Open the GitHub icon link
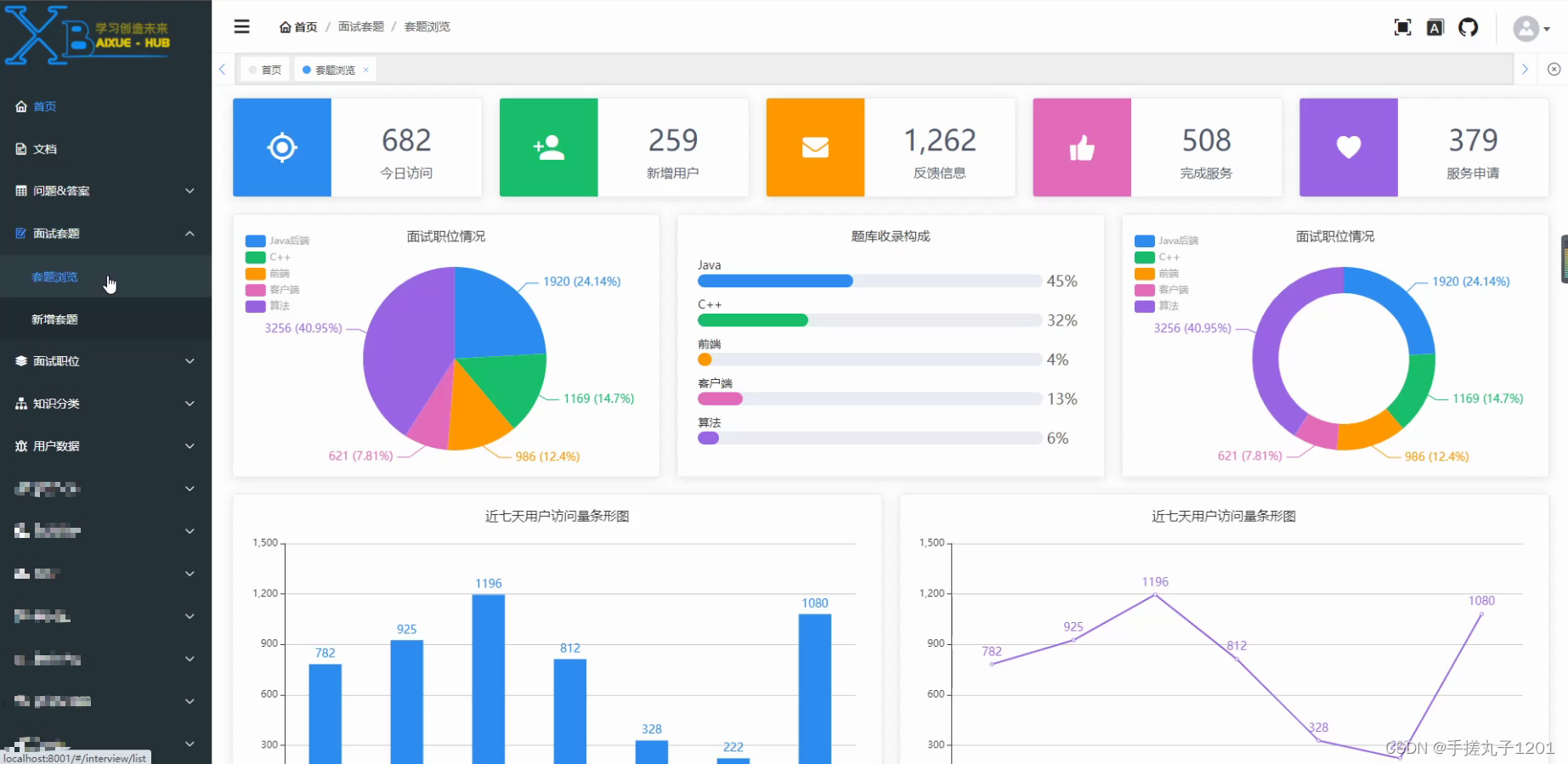This screenshot has height=764, width=1568. click(x=1469, y=28)
